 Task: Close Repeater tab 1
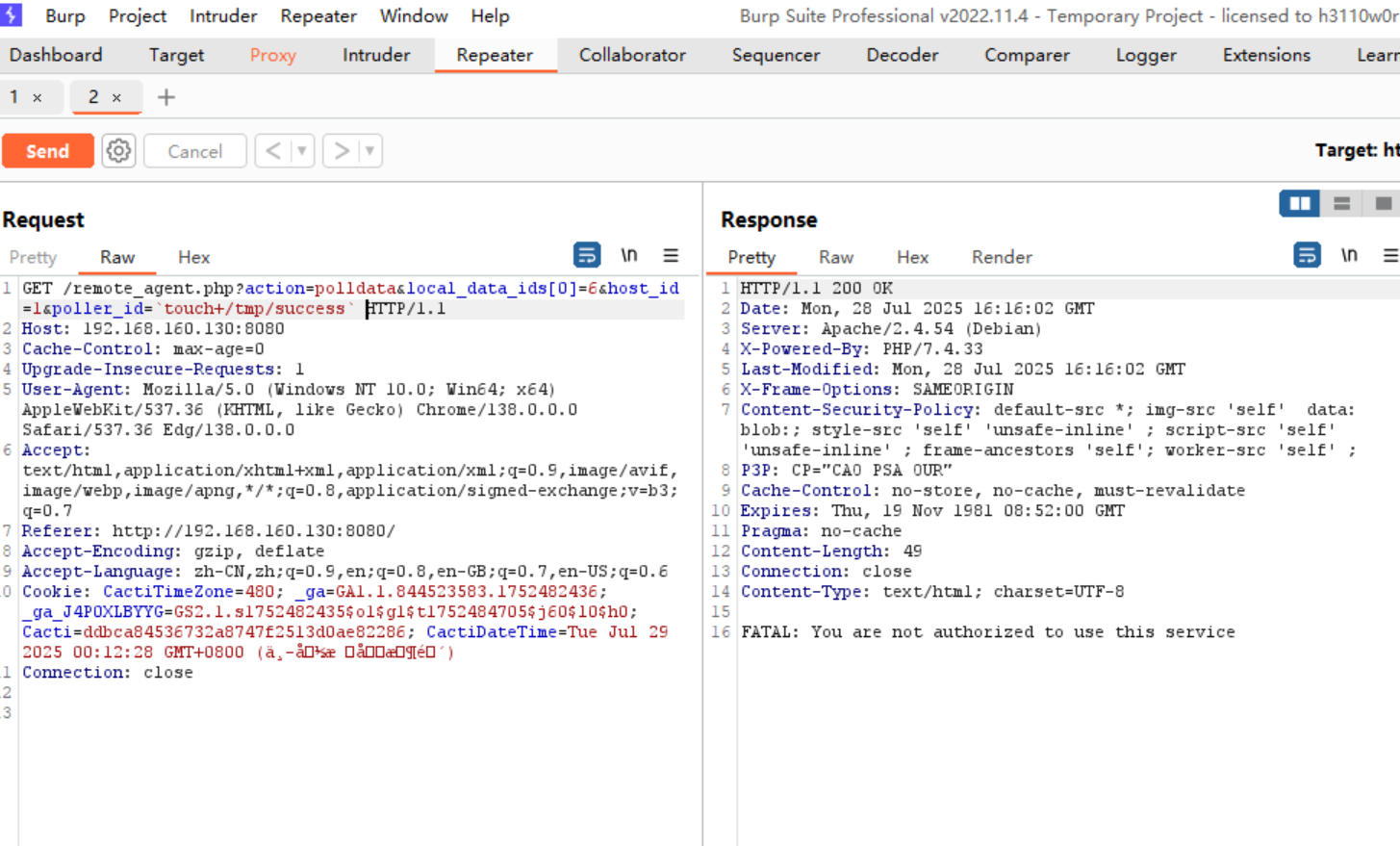point(38,98)
